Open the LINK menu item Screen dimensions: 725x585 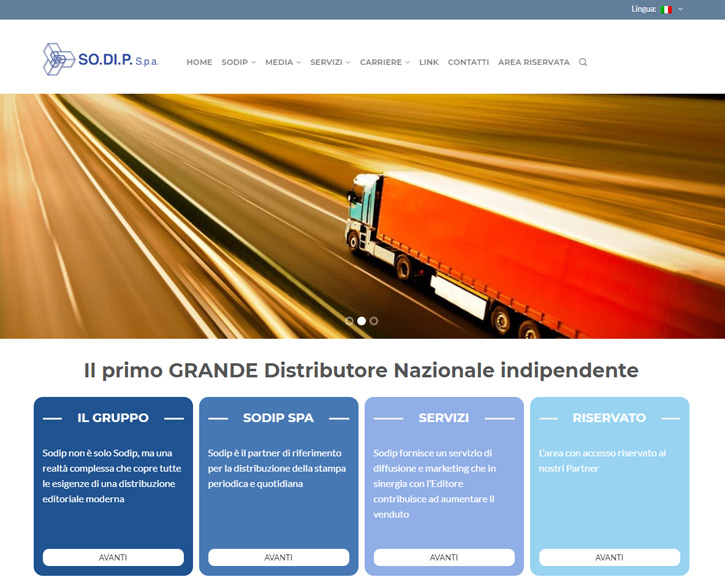tap(429, 62)
